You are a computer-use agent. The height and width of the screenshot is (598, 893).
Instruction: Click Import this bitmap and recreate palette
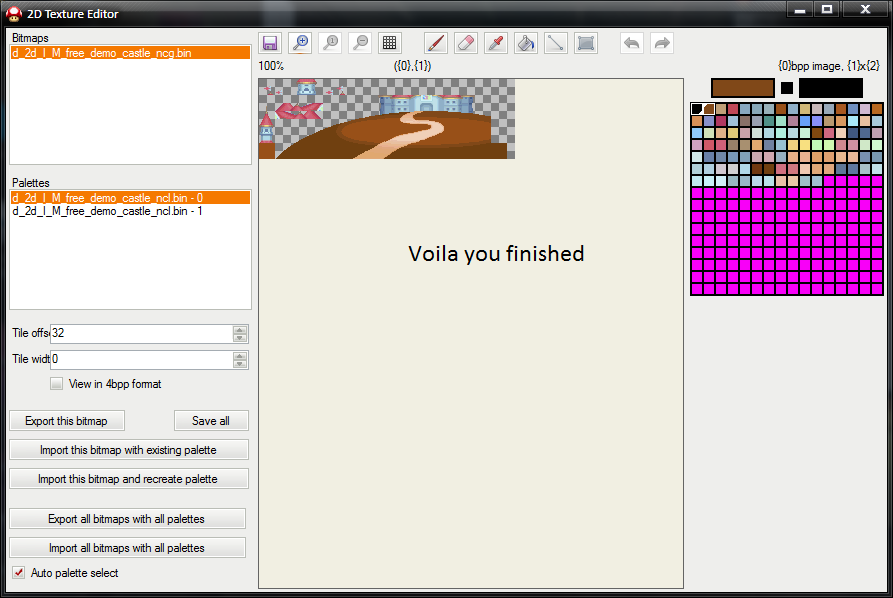click(129, 479)
